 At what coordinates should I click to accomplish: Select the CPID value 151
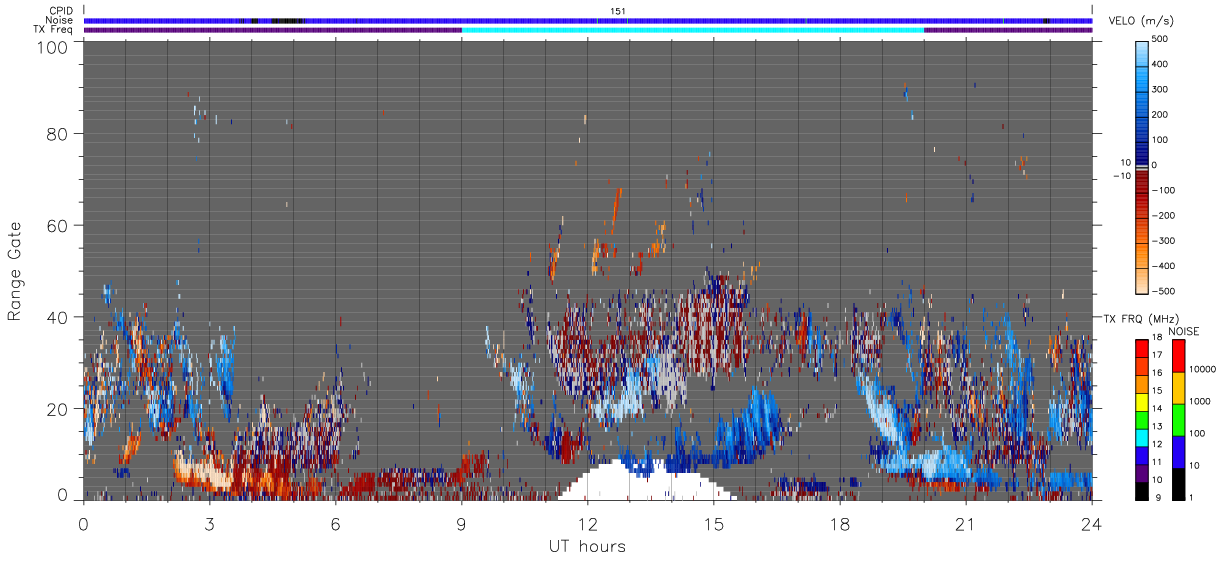point(616,11)
